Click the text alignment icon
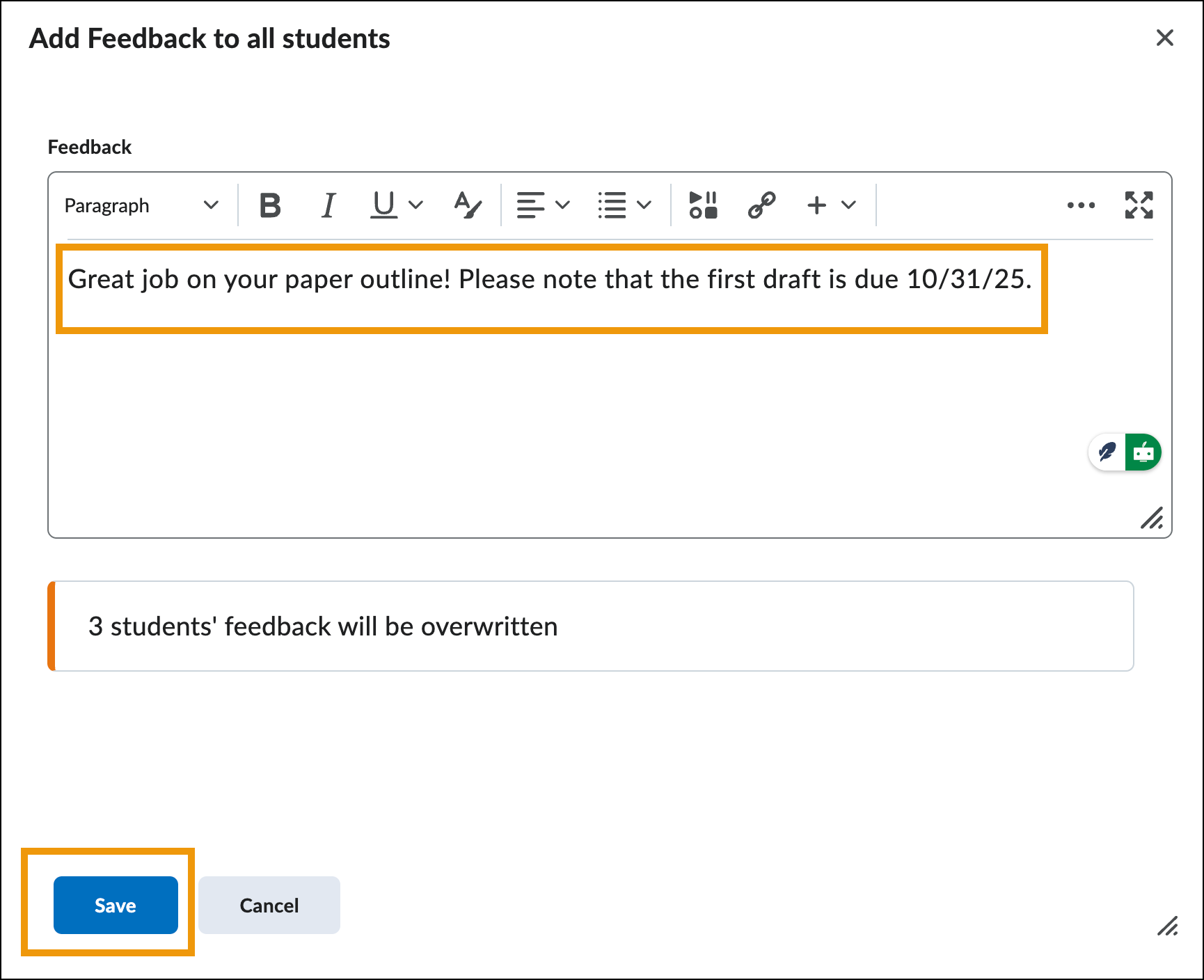Viewport: 1204px width, 980px height. click(530, 205)
